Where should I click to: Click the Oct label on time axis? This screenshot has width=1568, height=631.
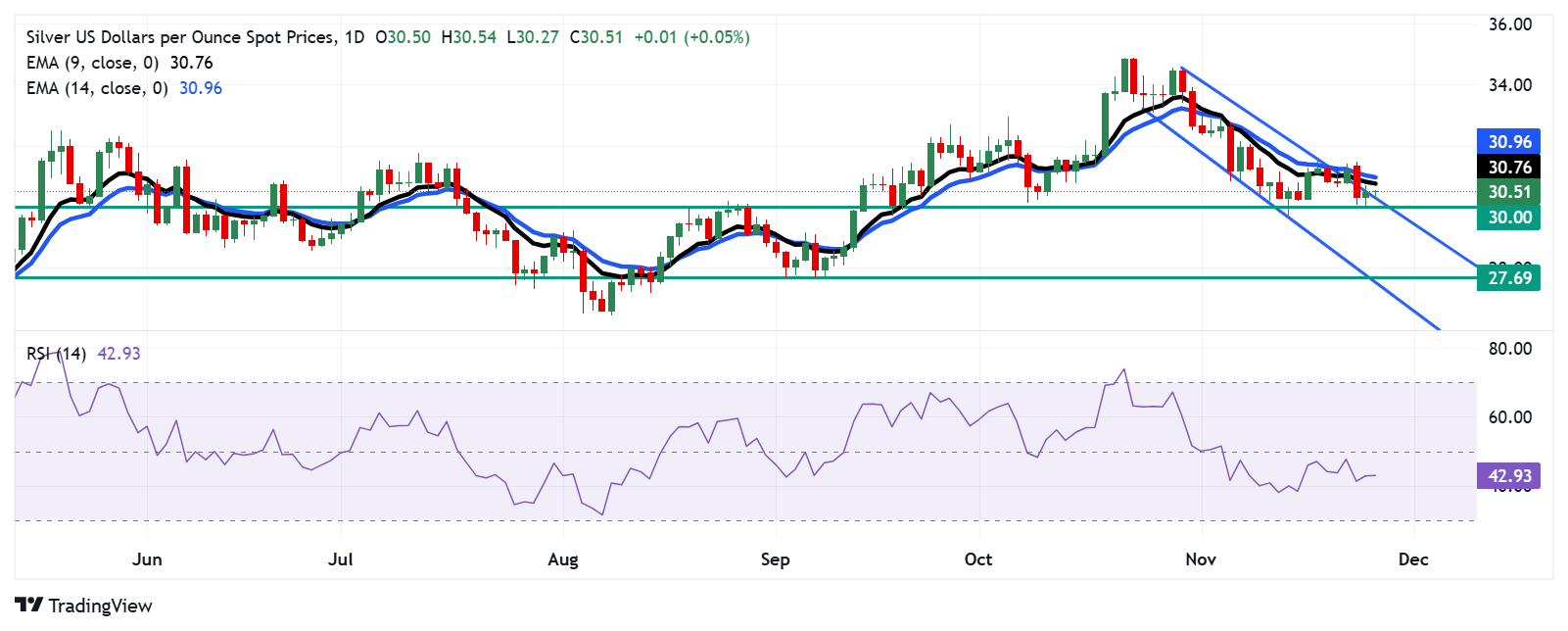pyautogui.click(x=978, y=559)
